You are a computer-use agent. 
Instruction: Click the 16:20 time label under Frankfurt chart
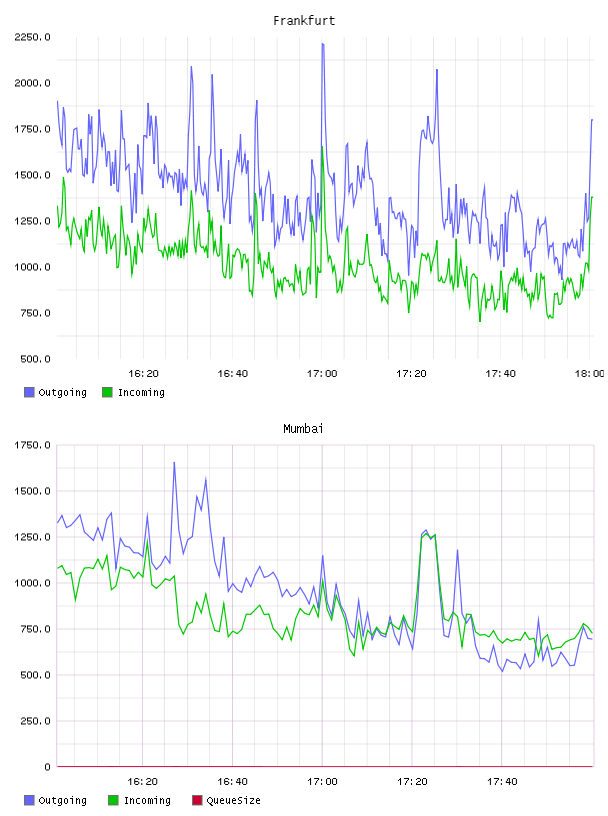pyautogui.click(x=143, y=374)
